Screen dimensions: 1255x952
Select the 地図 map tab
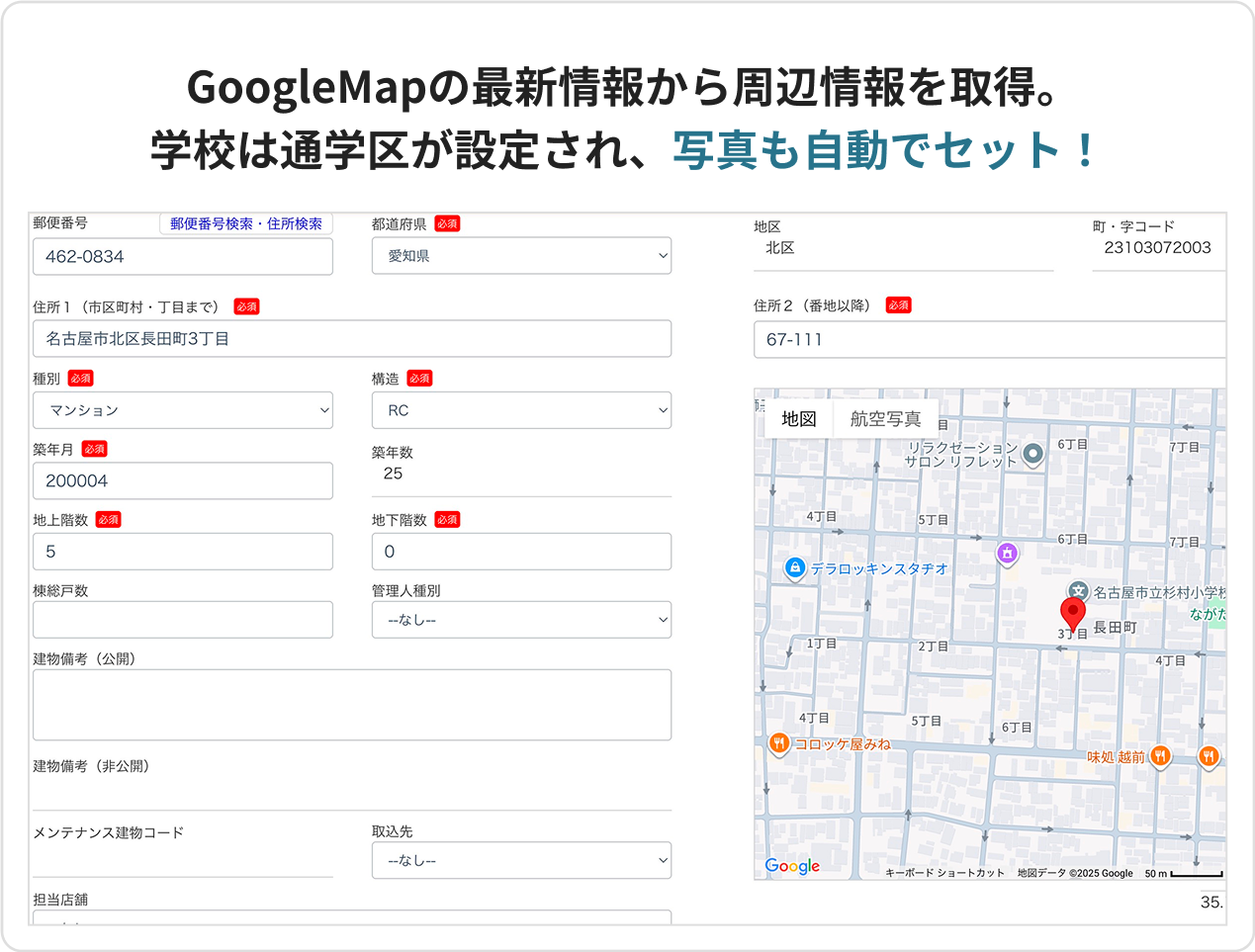click(x=799, y=419)
